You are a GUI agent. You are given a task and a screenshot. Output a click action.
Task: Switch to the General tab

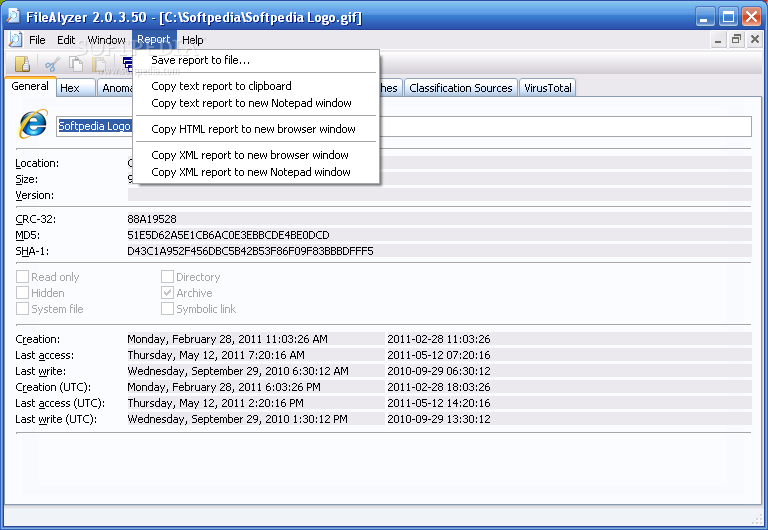30,87
